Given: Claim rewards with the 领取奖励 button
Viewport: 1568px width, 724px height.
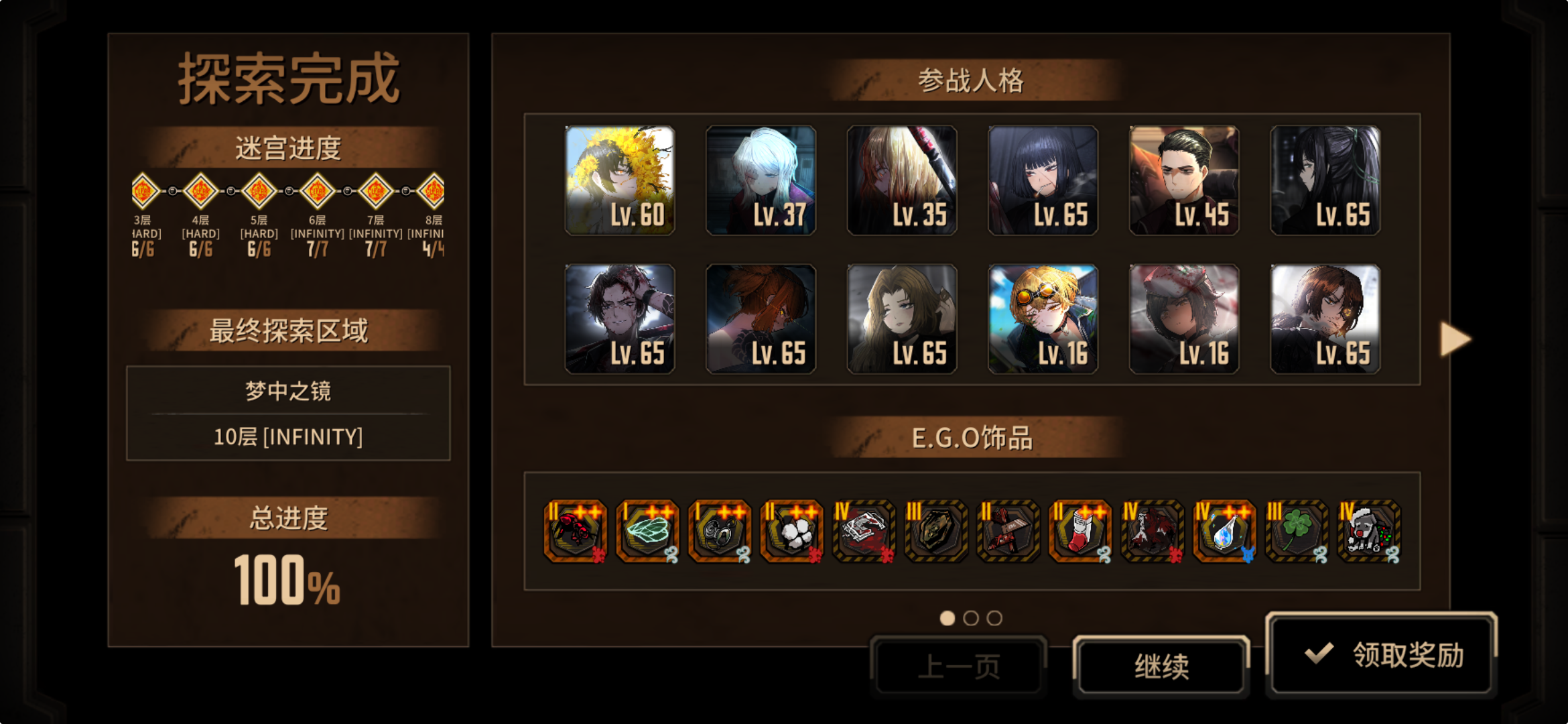Looking at the screenshot, I should (1382, 654).
